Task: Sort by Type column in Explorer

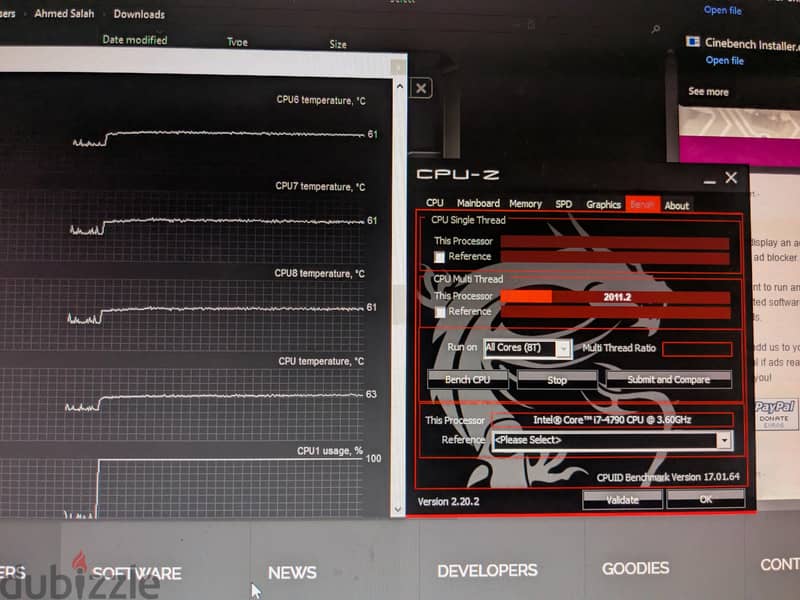Action: (237, 42)
